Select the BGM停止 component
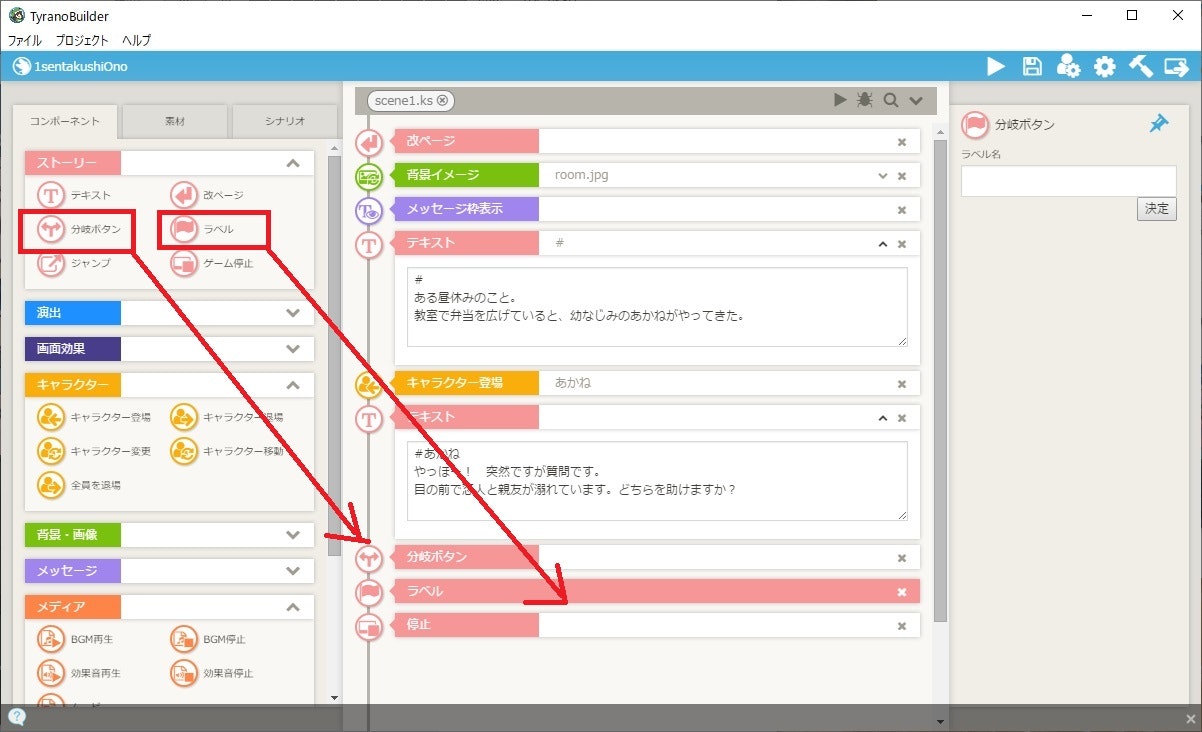This screenshot has height=732, width=1202. 208,639
